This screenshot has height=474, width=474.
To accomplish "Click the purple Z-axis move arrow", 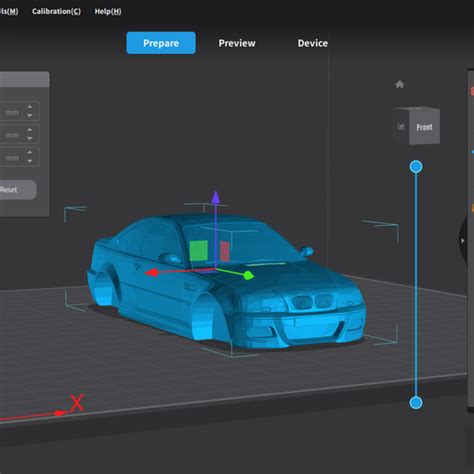I will coord(216,197).
